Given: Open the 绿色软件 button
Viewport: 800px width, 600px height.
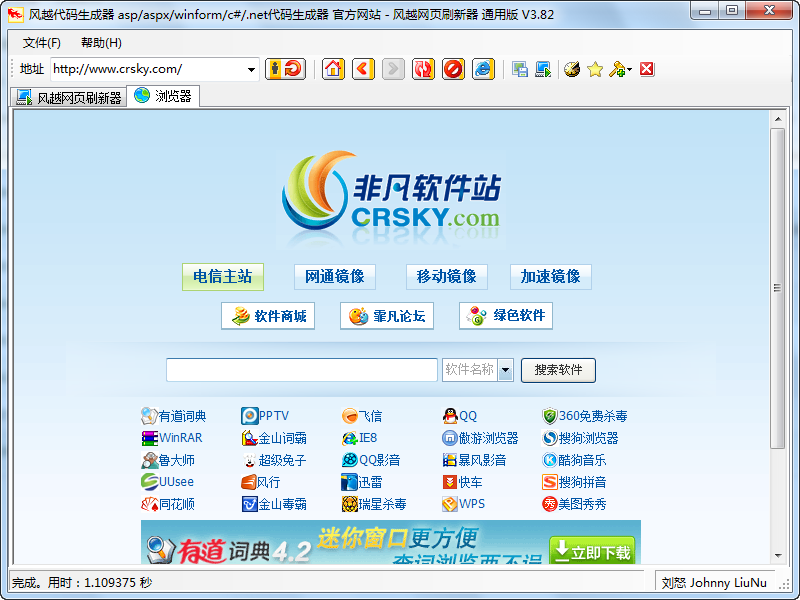Looking at the screenshot, I should pyautogui.click(x=506, y=316).
